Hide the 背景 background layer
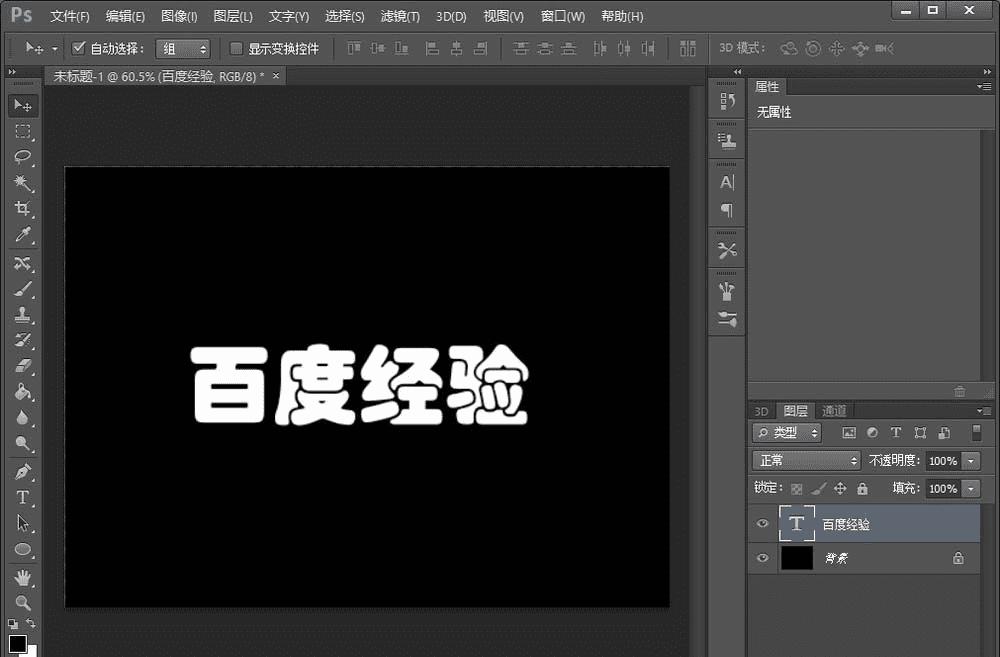The width and height of the screenshot is (1000, 657). [x=762, y=558]
